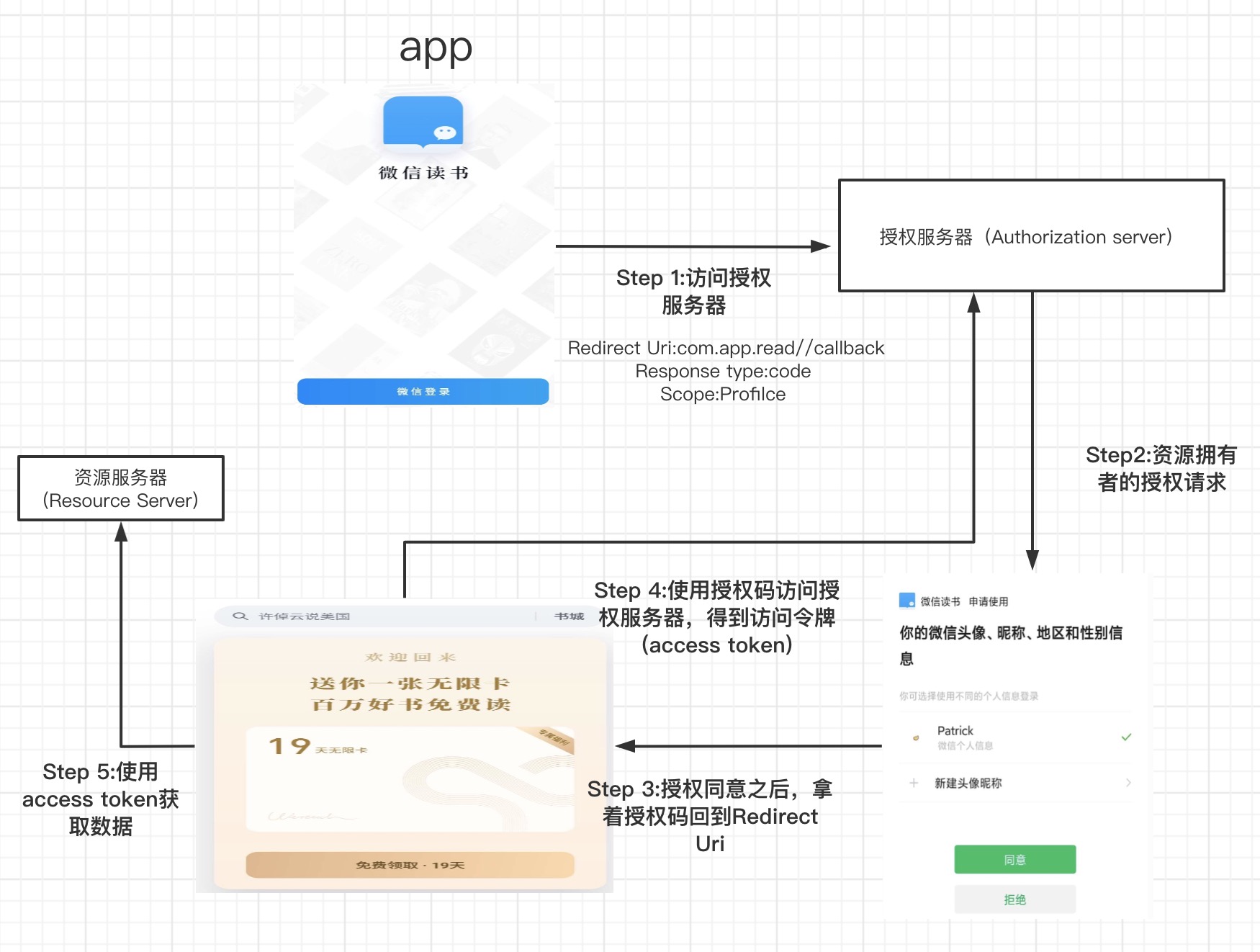1260x952 pixels.
Task: Expand 新建头像昵称 via right chevron
Action: point(1128,783)
